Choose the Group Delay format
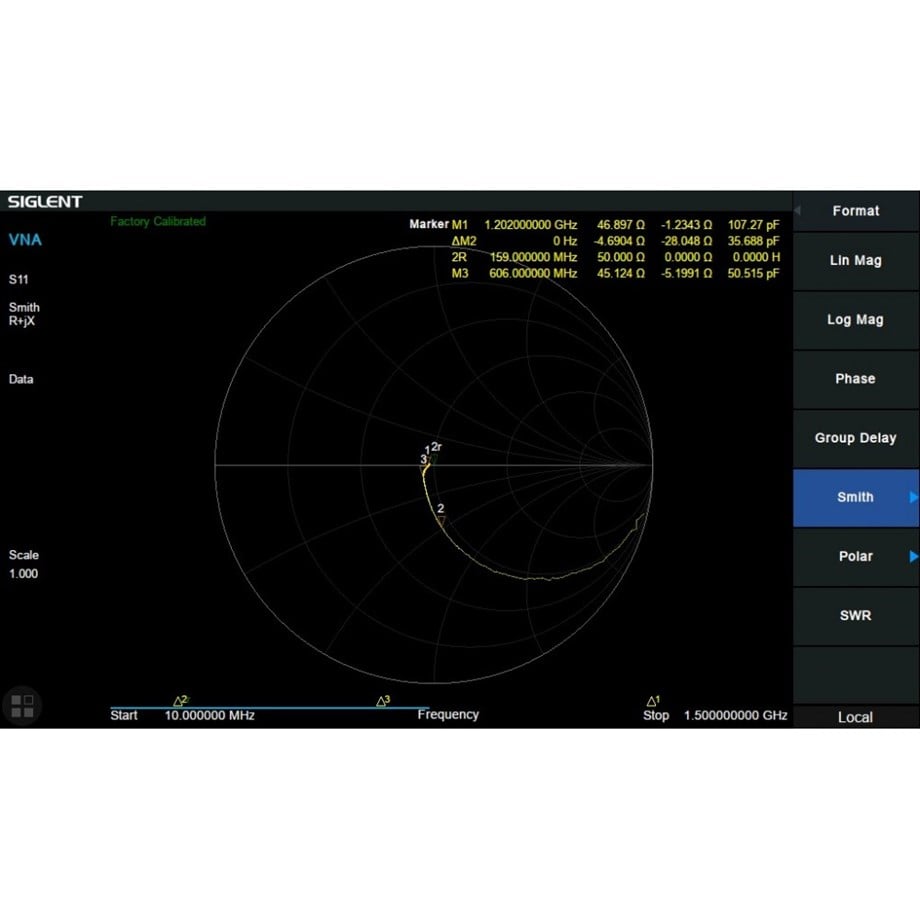Screen dimensions: 920x920 [x=855, y=439]
